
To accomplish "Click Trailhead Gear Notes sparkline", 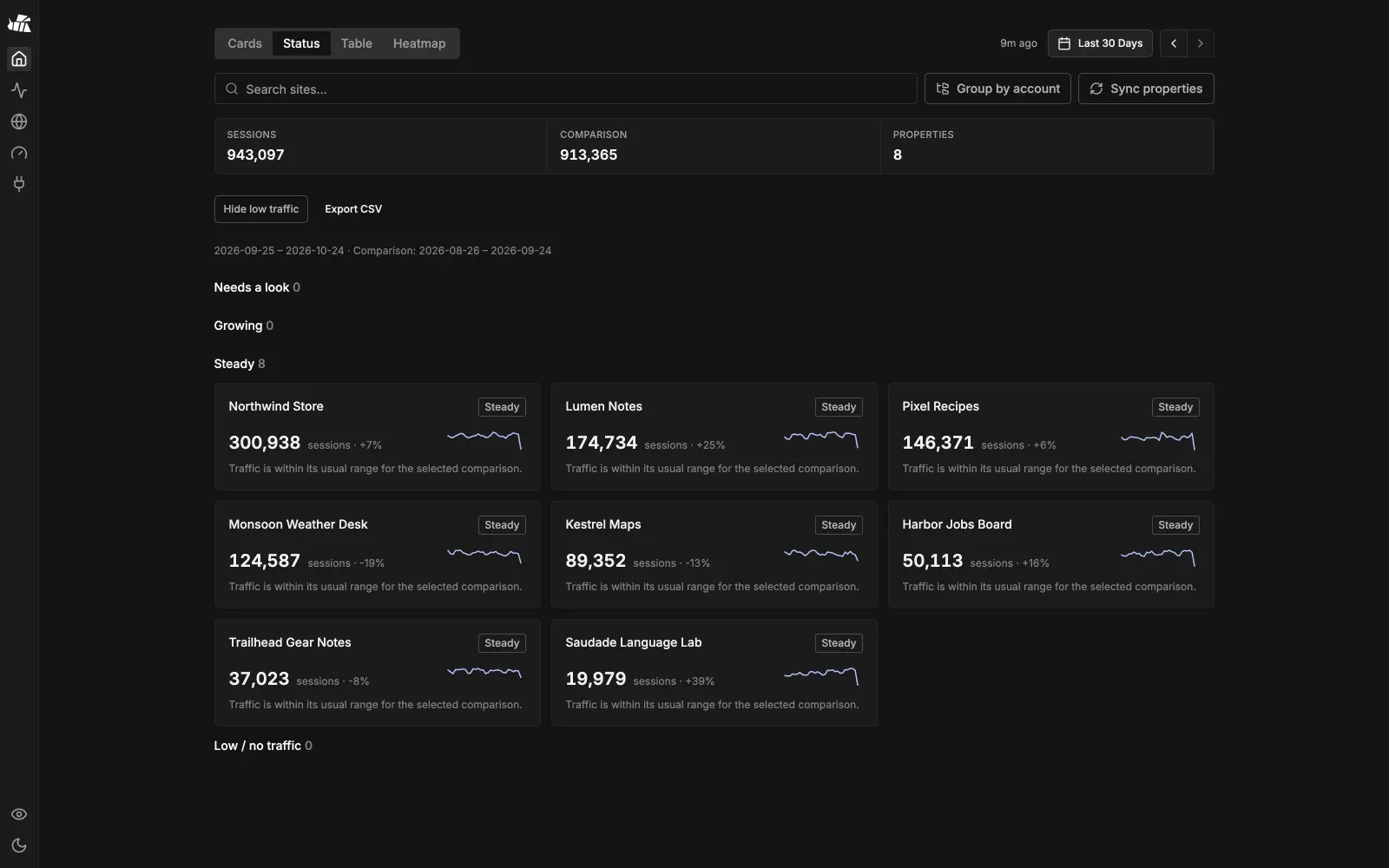I will (484, 674).
